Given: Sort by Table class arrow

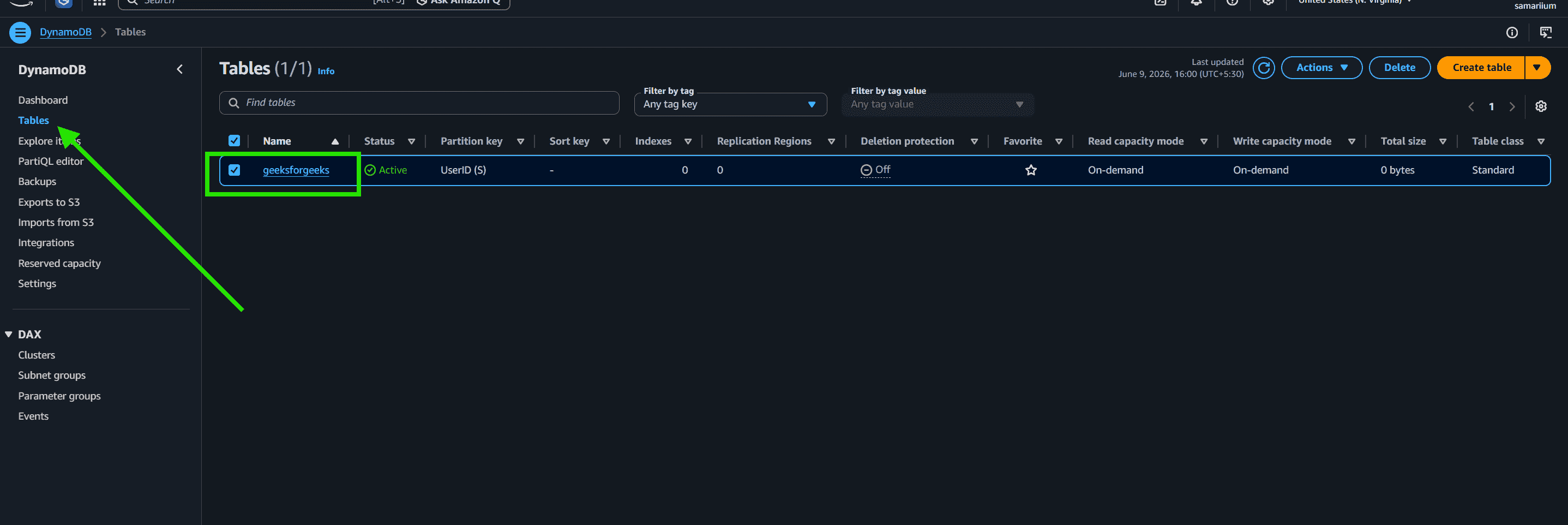Looking at the screenshot, I should (1541, 141).
